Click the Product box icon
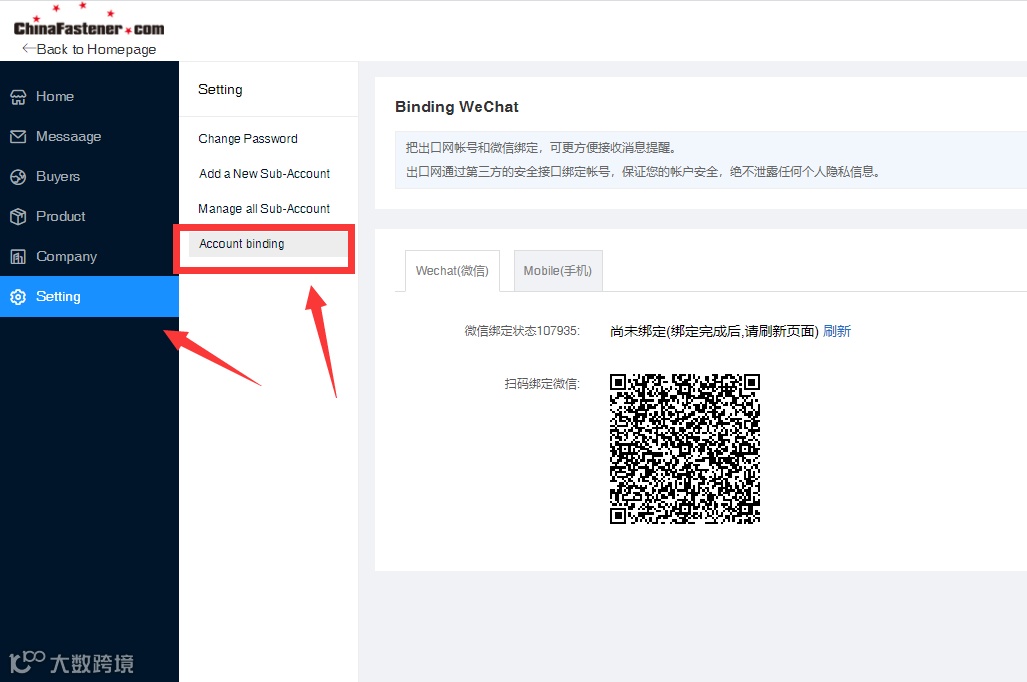 click(x=18, y=217)
